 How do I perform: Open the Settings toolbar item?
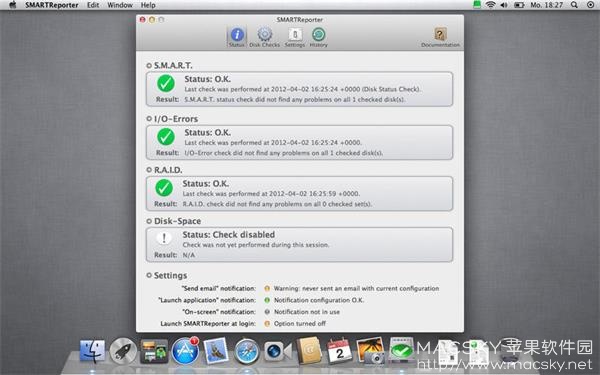tap(295, 37)
